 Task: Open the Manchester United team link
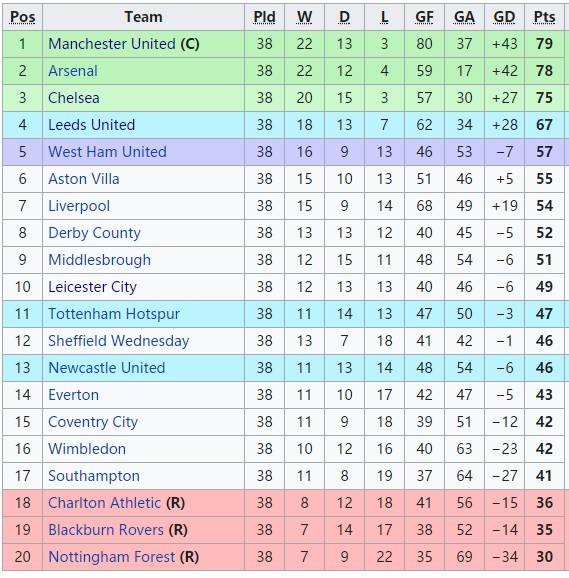[x=112, y=44]
